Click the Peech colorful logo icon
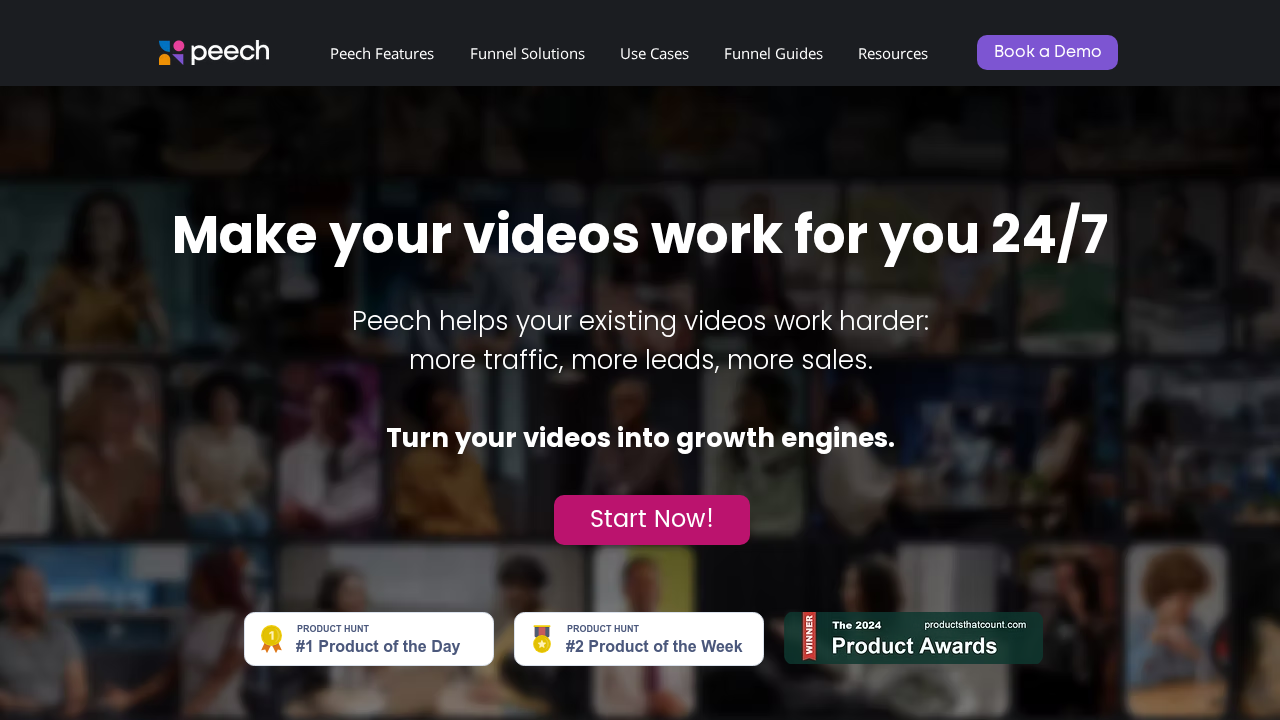Screen dimensions: 1280x720 (x=171, y=53)
